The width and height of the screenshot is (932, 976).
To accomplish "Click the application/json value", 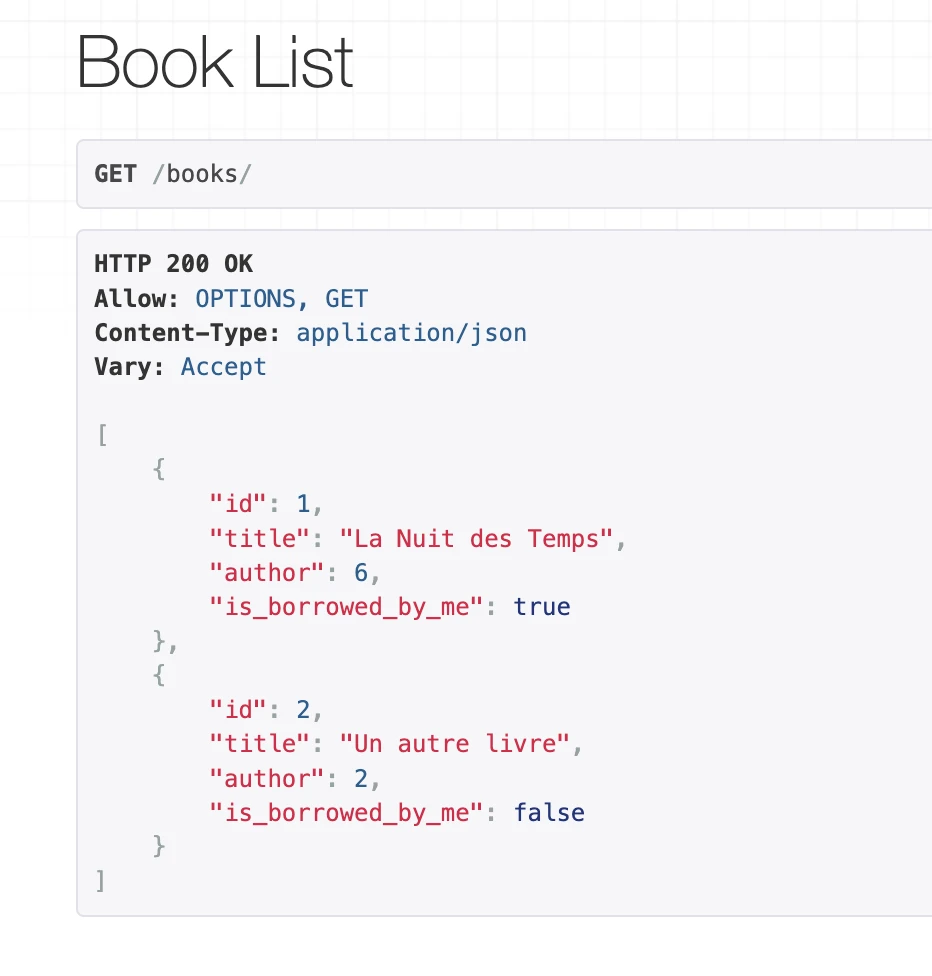I will [411, 332].
